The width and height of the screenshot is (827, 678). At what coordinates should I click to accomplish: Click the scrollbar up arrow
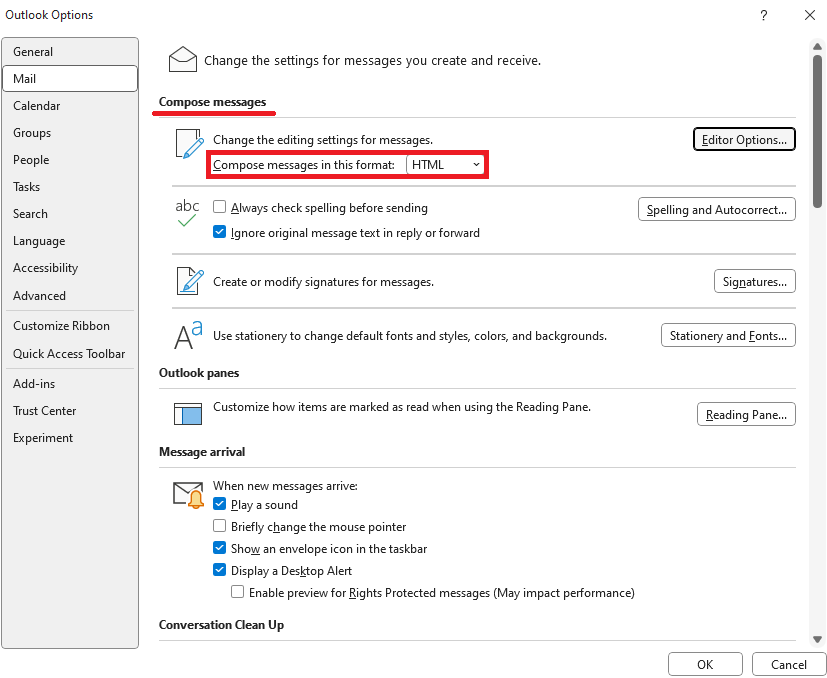click(x=817, y=47)
